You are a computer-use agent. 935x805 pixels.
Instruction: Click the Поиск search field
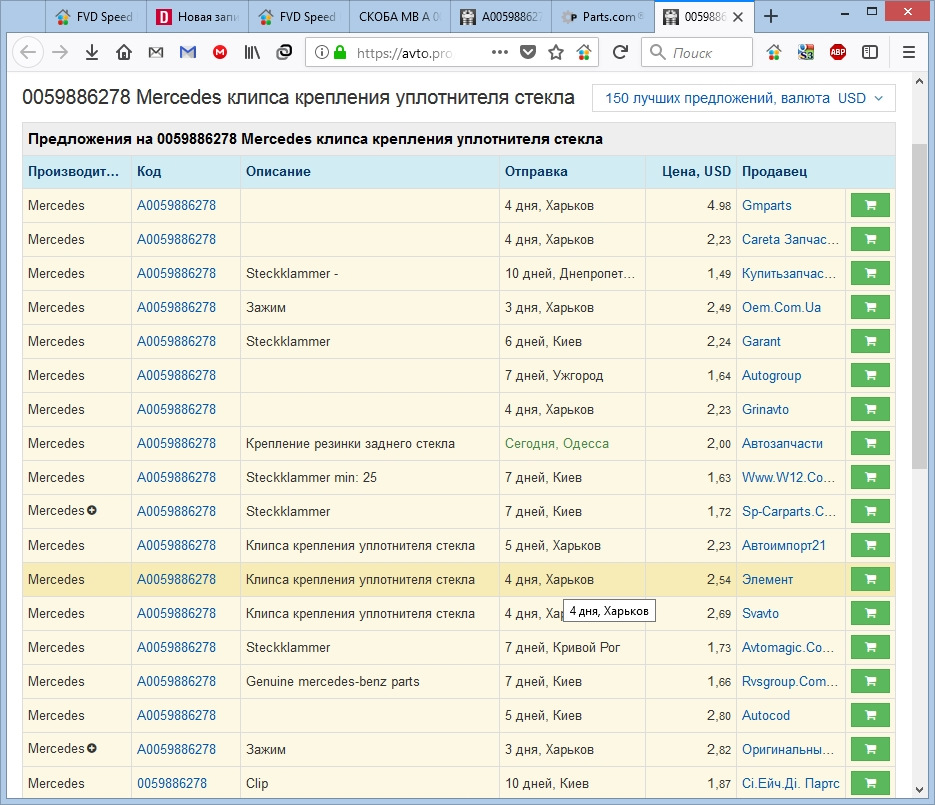[x=696, y=52]
